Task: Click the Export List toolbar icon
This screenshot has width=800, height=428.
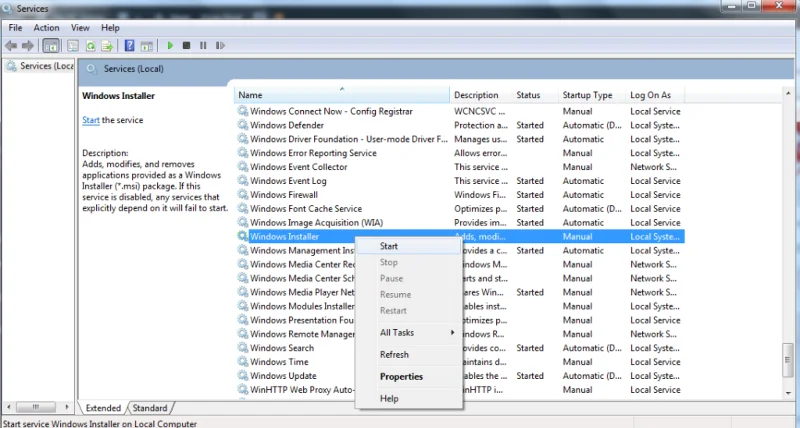Action: [107, 46]
